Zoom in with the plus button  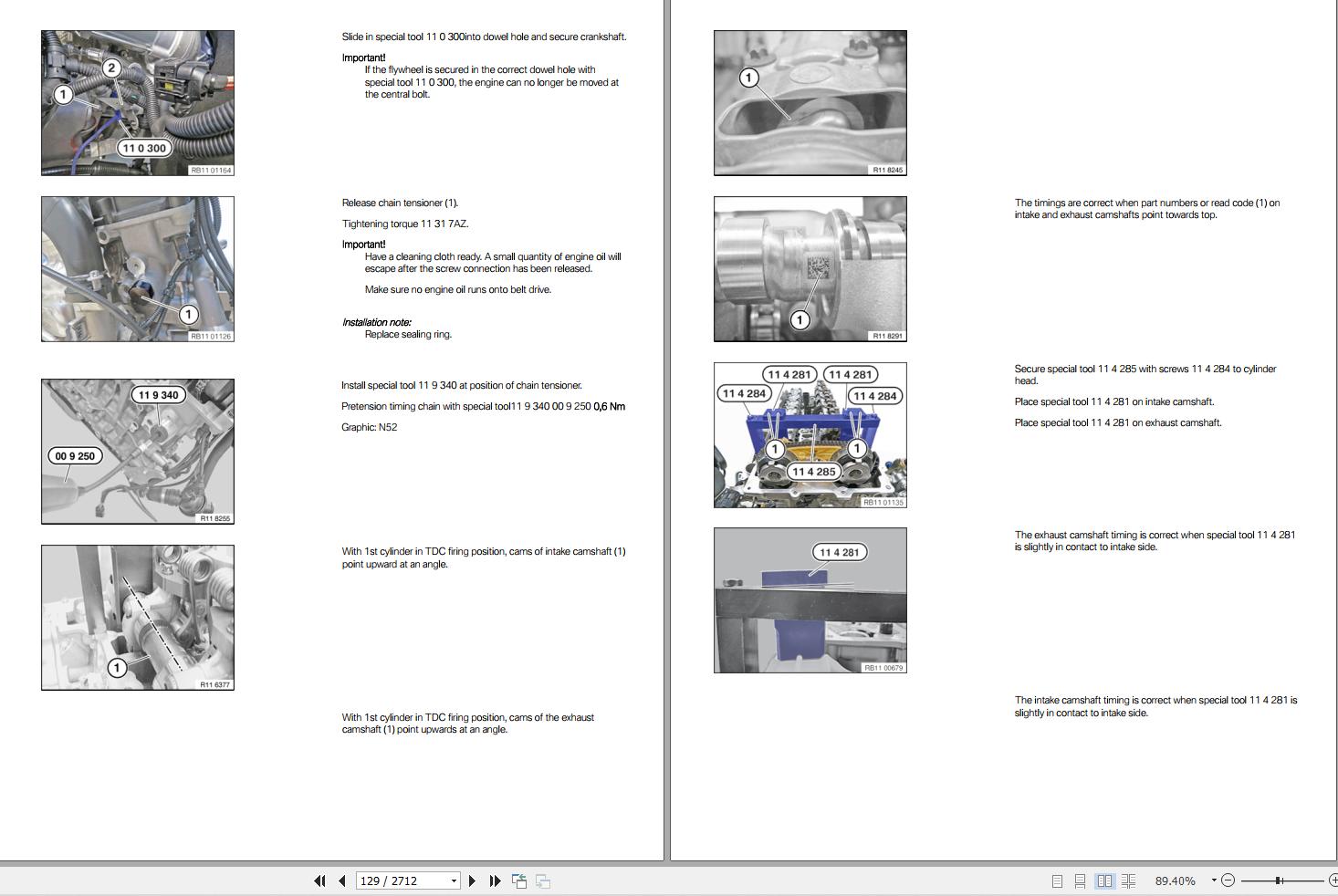pos(1333,880)
